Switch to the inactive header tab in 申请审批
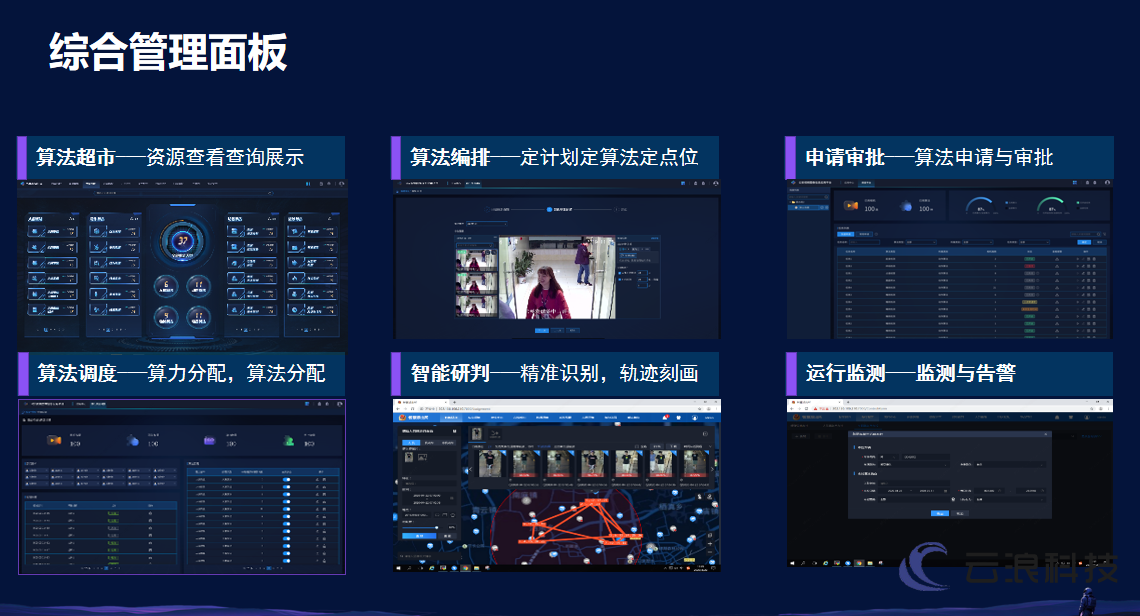 [848, 183]
